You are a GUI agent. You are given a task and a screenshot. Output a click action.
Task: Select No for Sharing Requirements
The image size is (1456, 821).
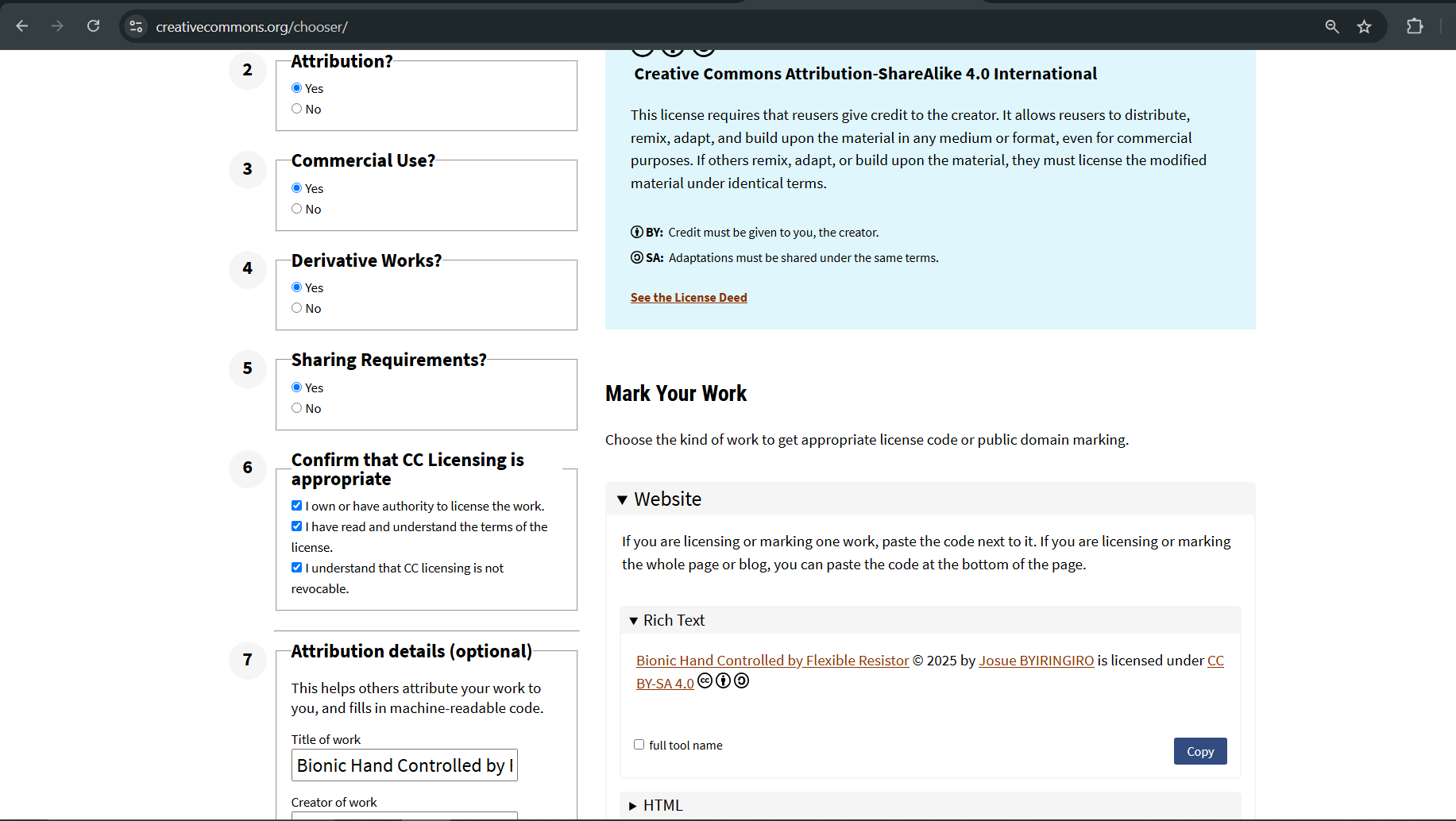coord(296,408)
